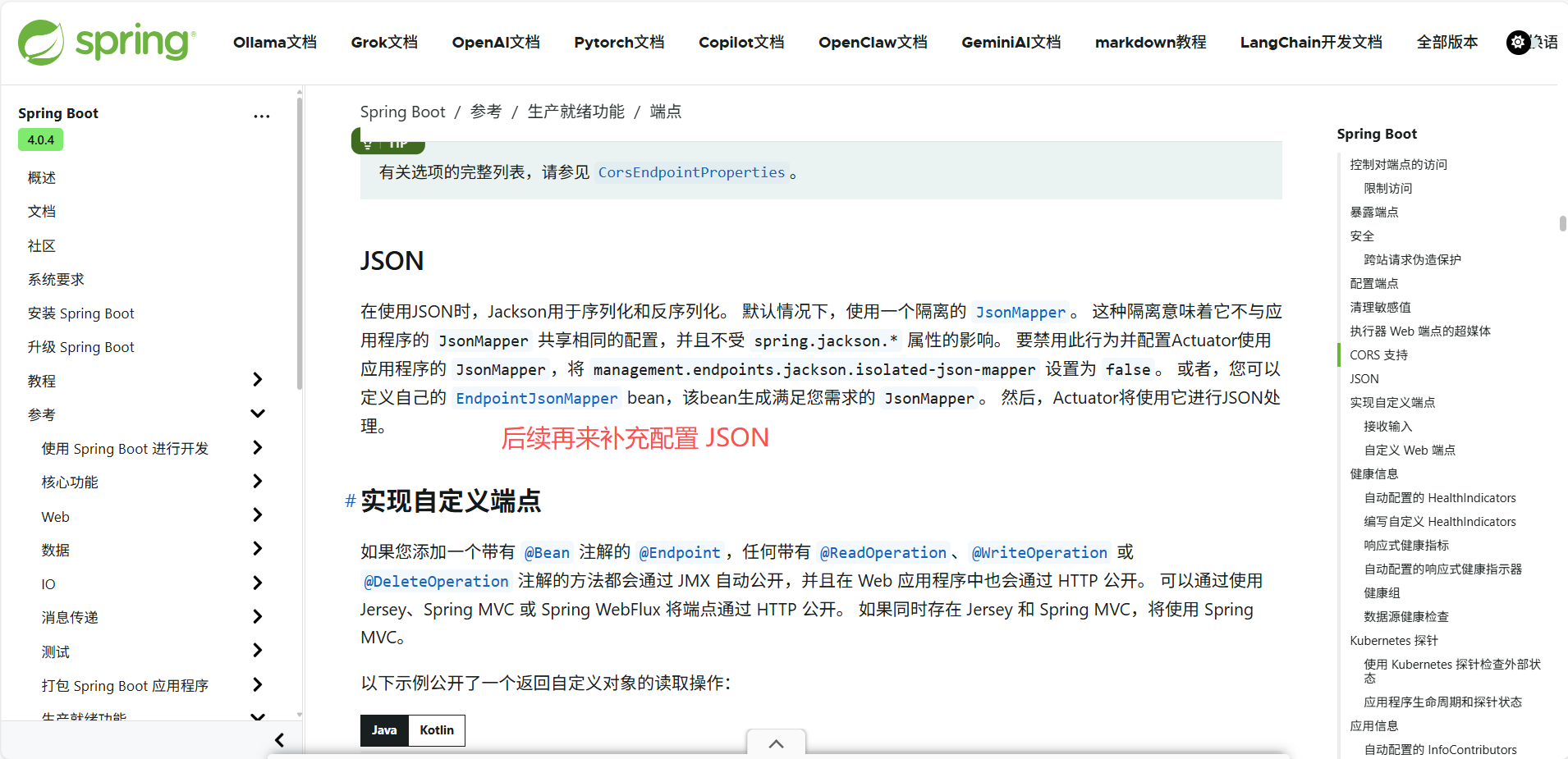Open the EndpointJsonMapper link
Screen dimensions: 1568x759
[537, 399]
